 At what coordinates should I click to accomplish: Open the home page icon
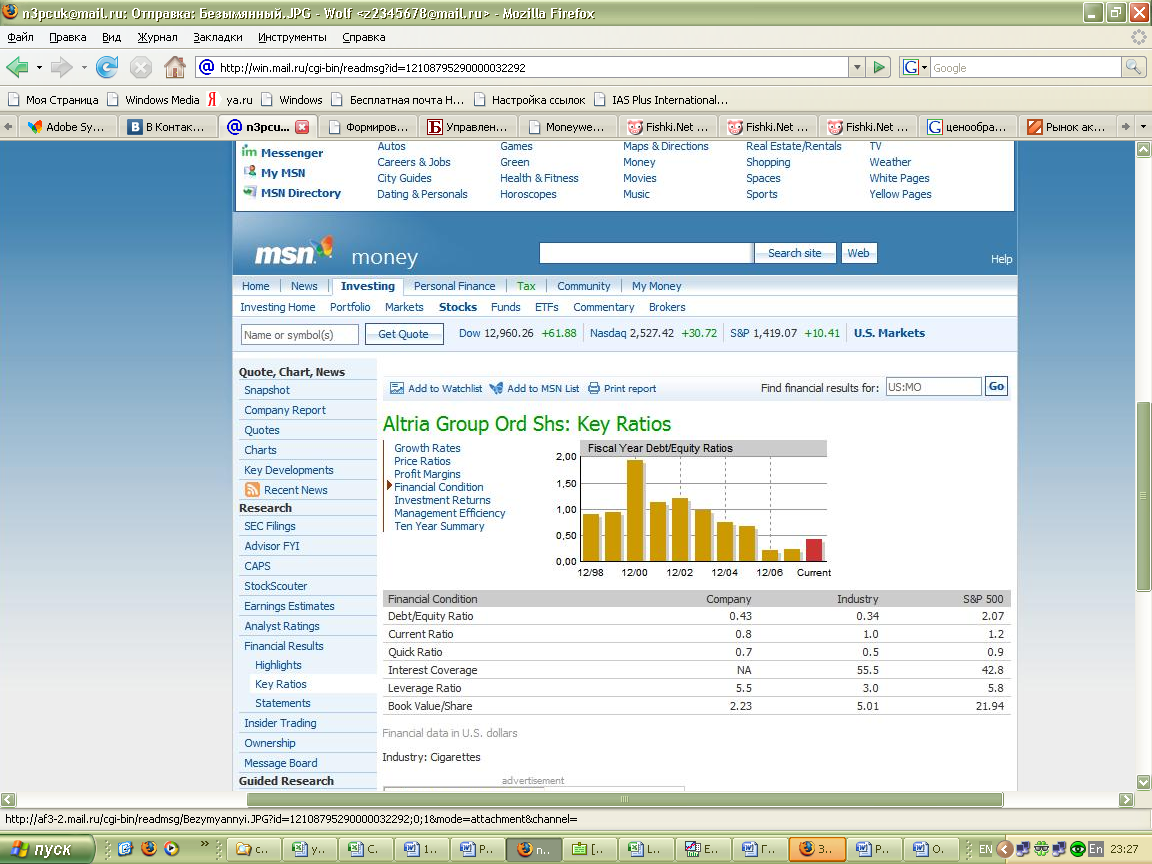pyautogui.click(x=175, y=67)
